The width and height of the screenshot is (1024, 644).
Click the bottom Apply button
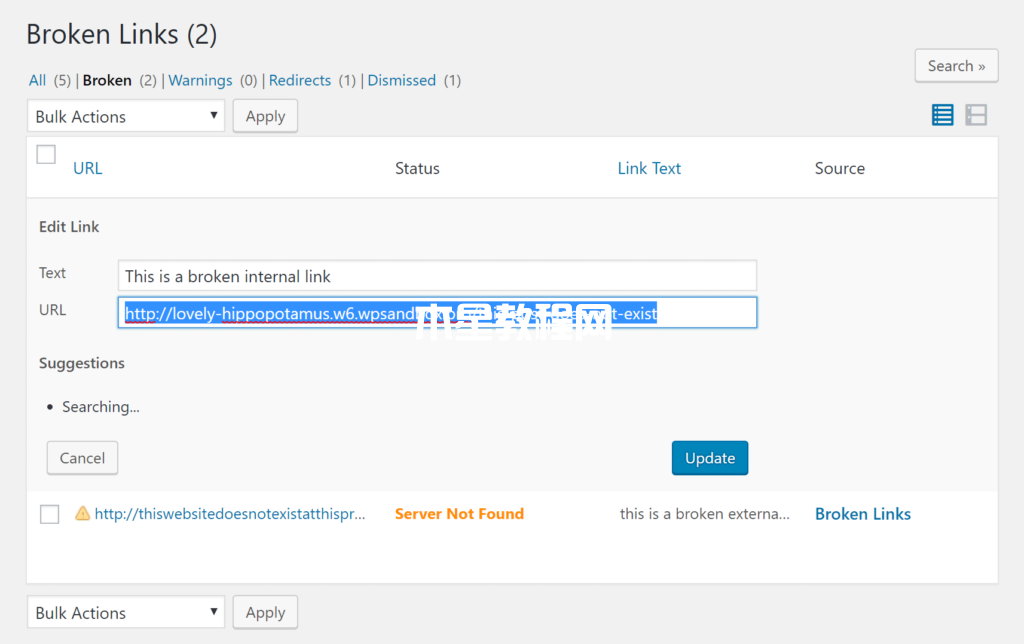coord(265,612)
